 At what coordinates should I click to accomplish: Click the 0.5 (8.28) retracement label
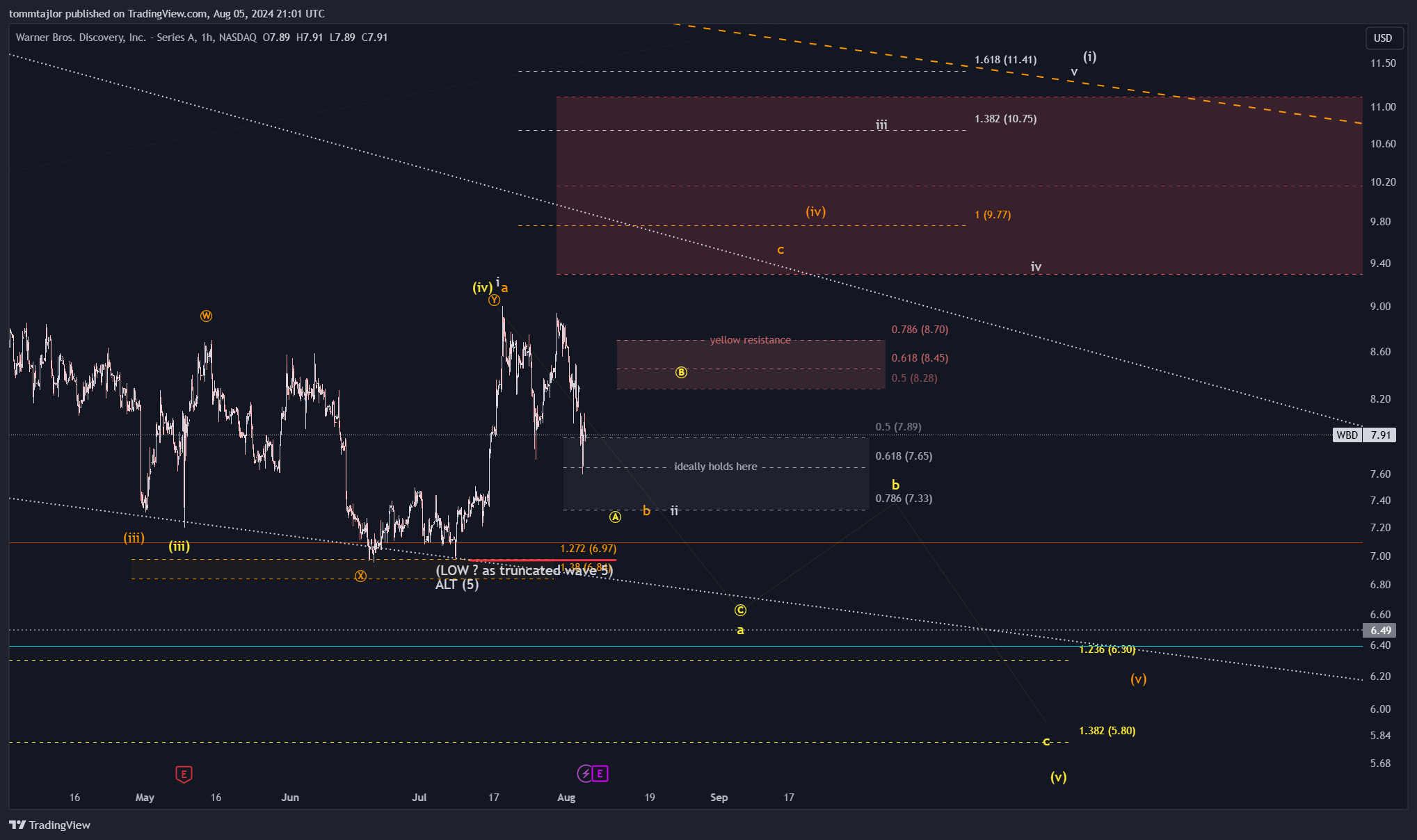click(x=914, y=378)
